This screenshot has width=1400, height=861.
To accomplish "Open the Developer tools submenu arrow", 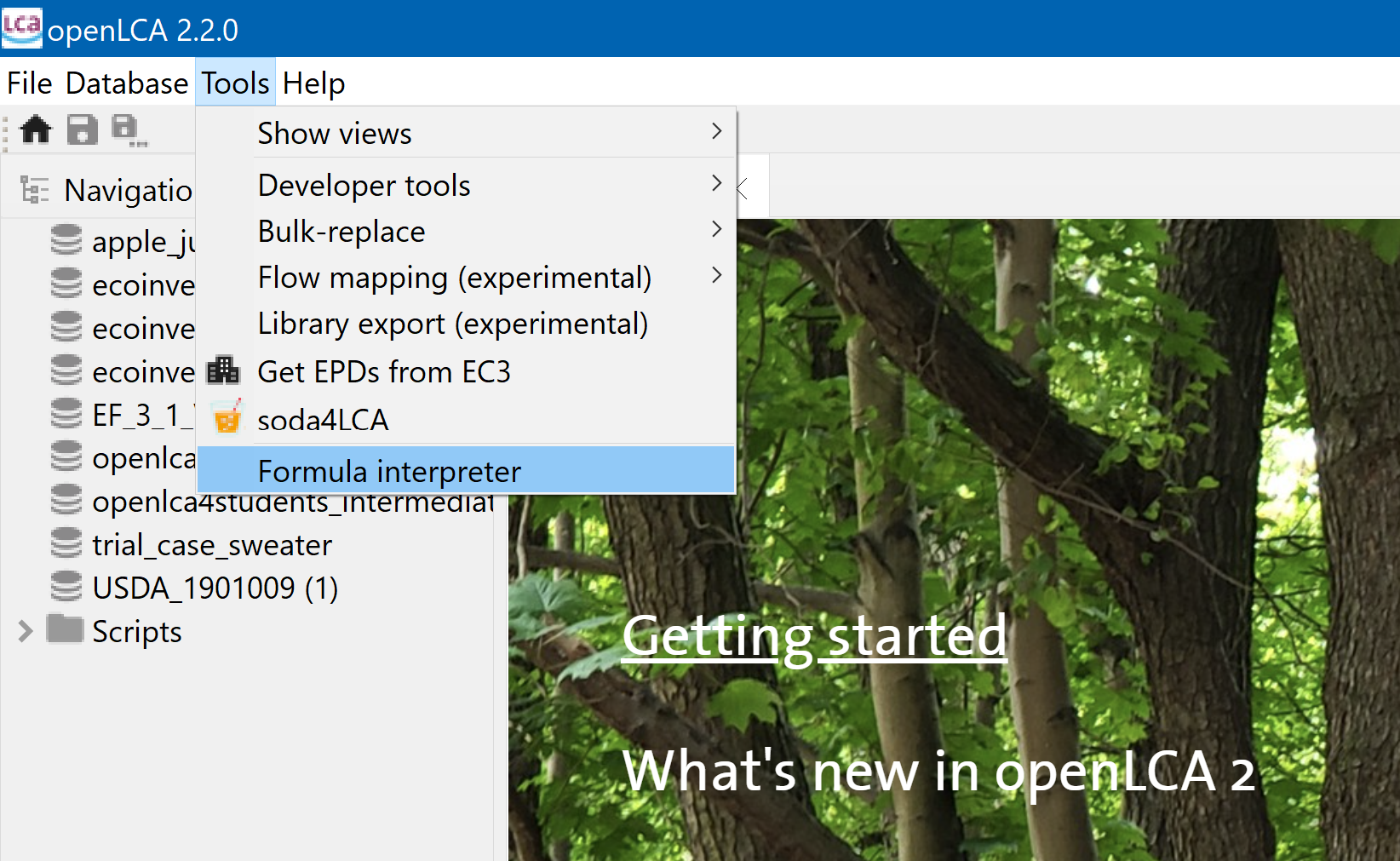I will (x=716, y=183).
